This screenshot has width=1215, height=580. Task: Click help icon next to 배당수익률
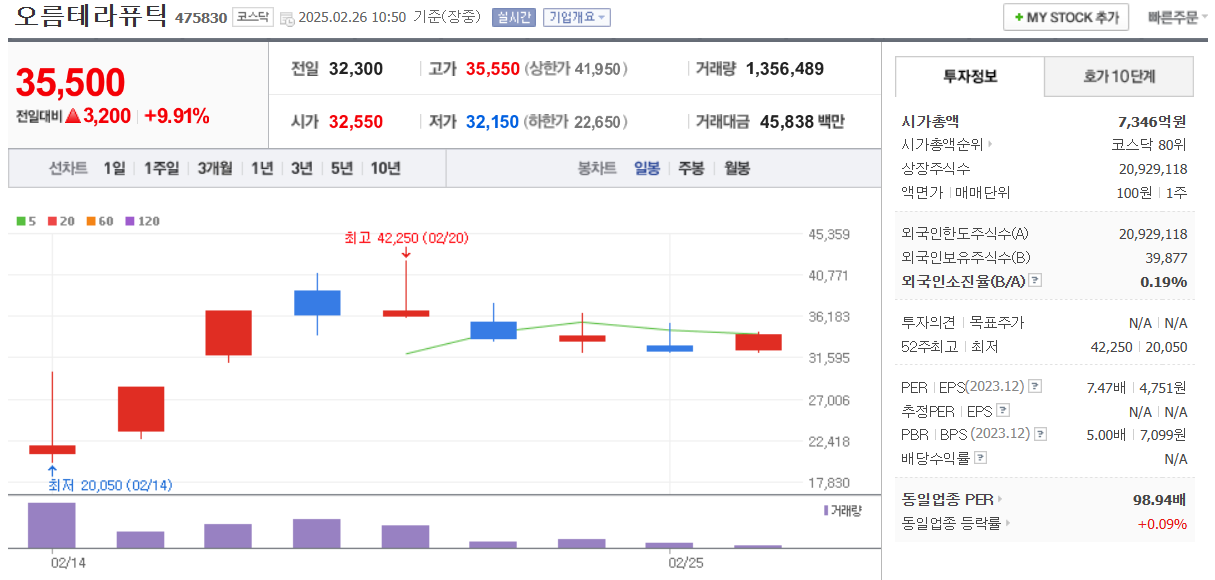(x=980, y=458)
